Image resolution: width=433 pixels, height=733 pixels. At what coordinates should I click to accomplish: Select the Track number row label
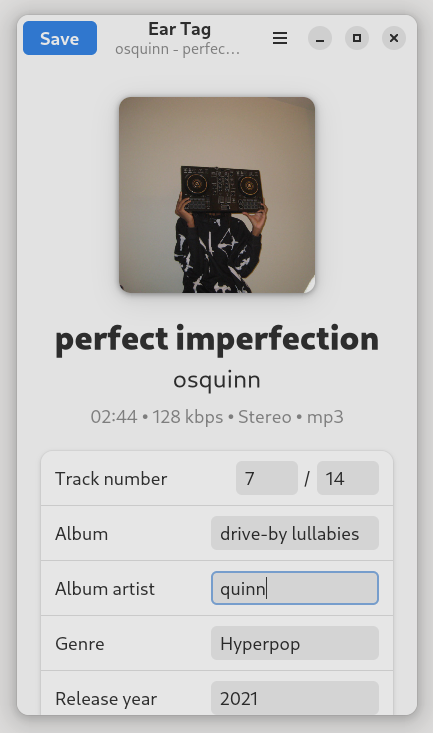(111, 479)
